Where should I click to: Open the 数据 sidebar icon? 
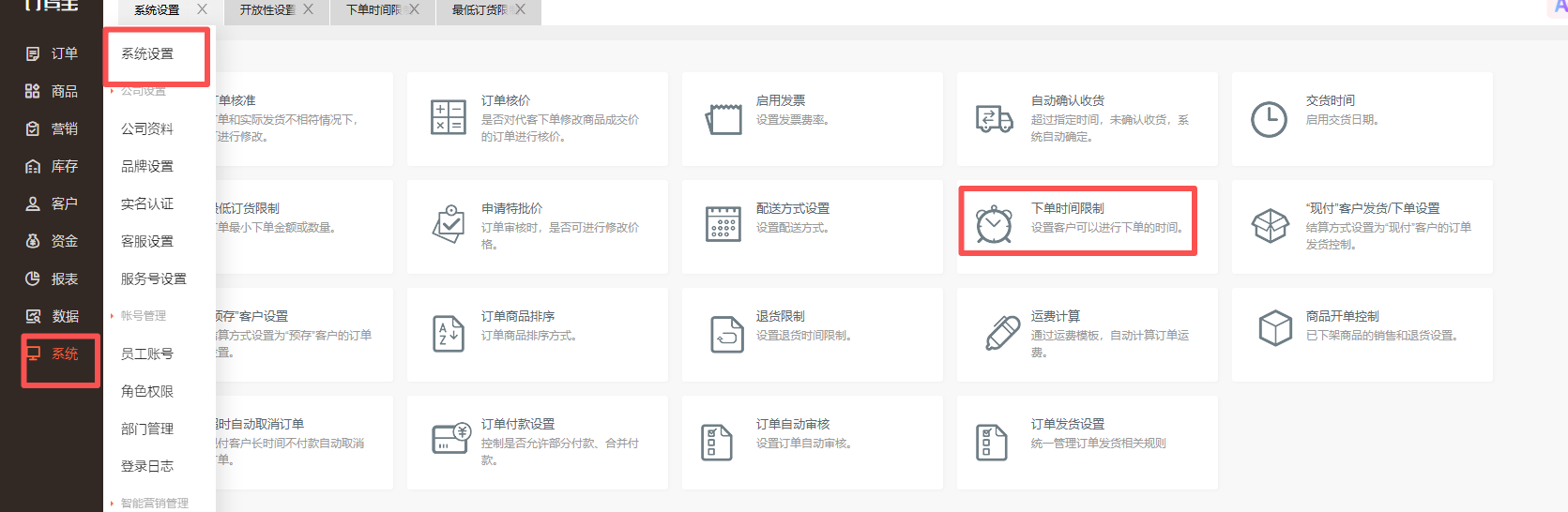(x=33, y=316)
